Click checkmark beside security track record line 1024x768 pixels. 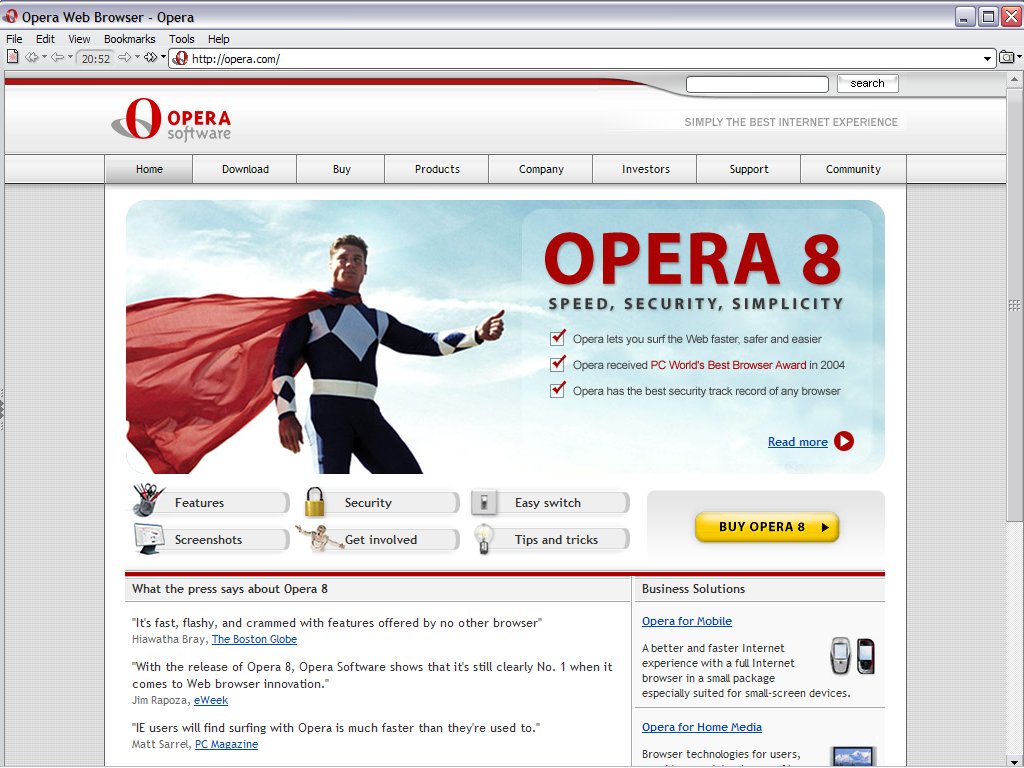tap(558, 390)
